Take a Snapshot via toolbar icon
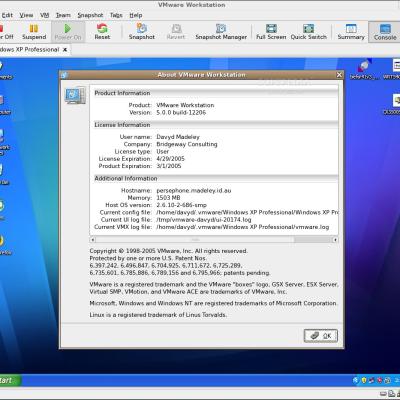The height and width of the screenshot is (400, 400). (x=142, y=32)
